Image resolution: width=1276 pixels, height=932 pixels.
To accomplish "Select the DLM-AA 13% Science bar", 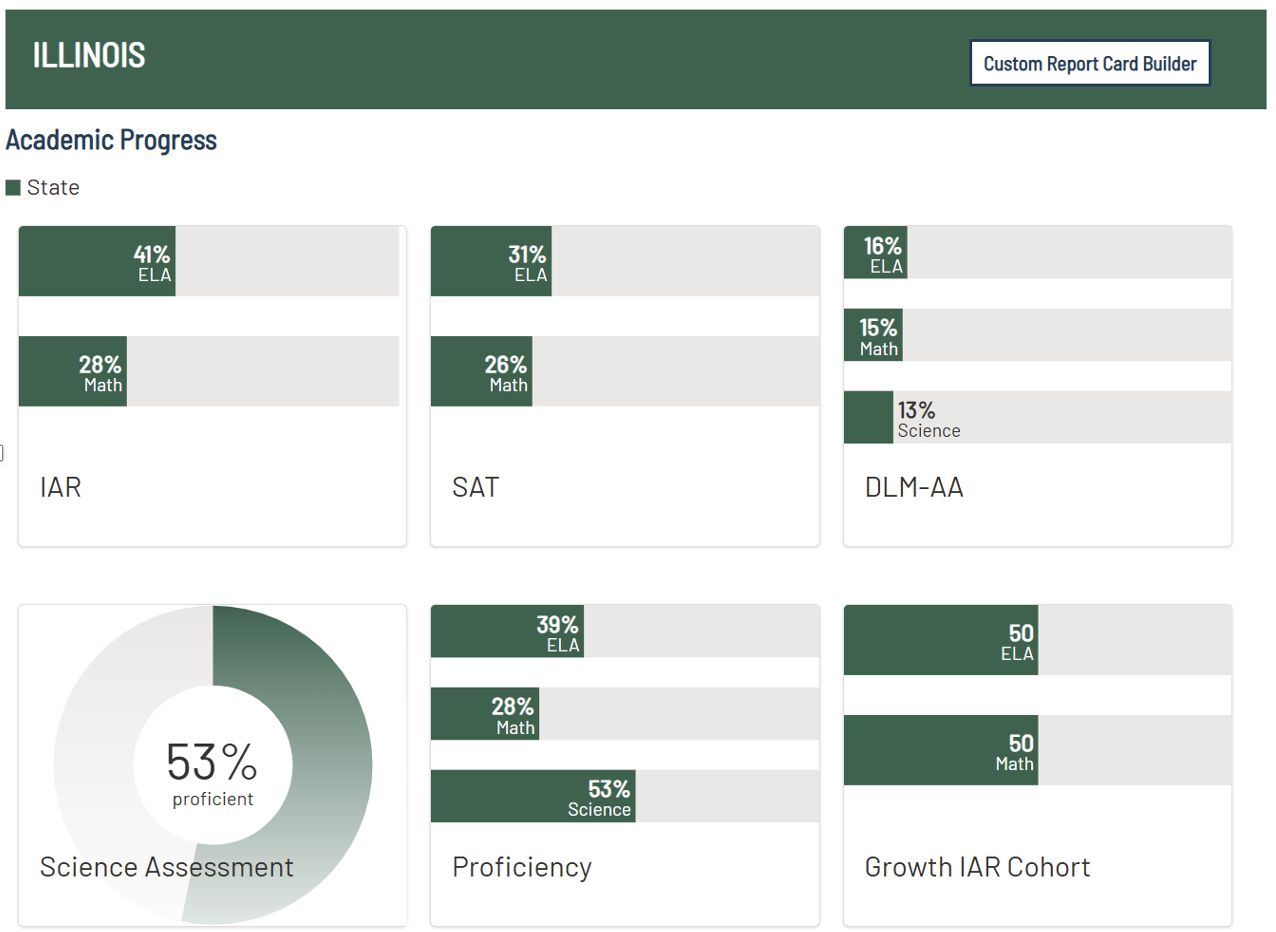I will [868, 418].
